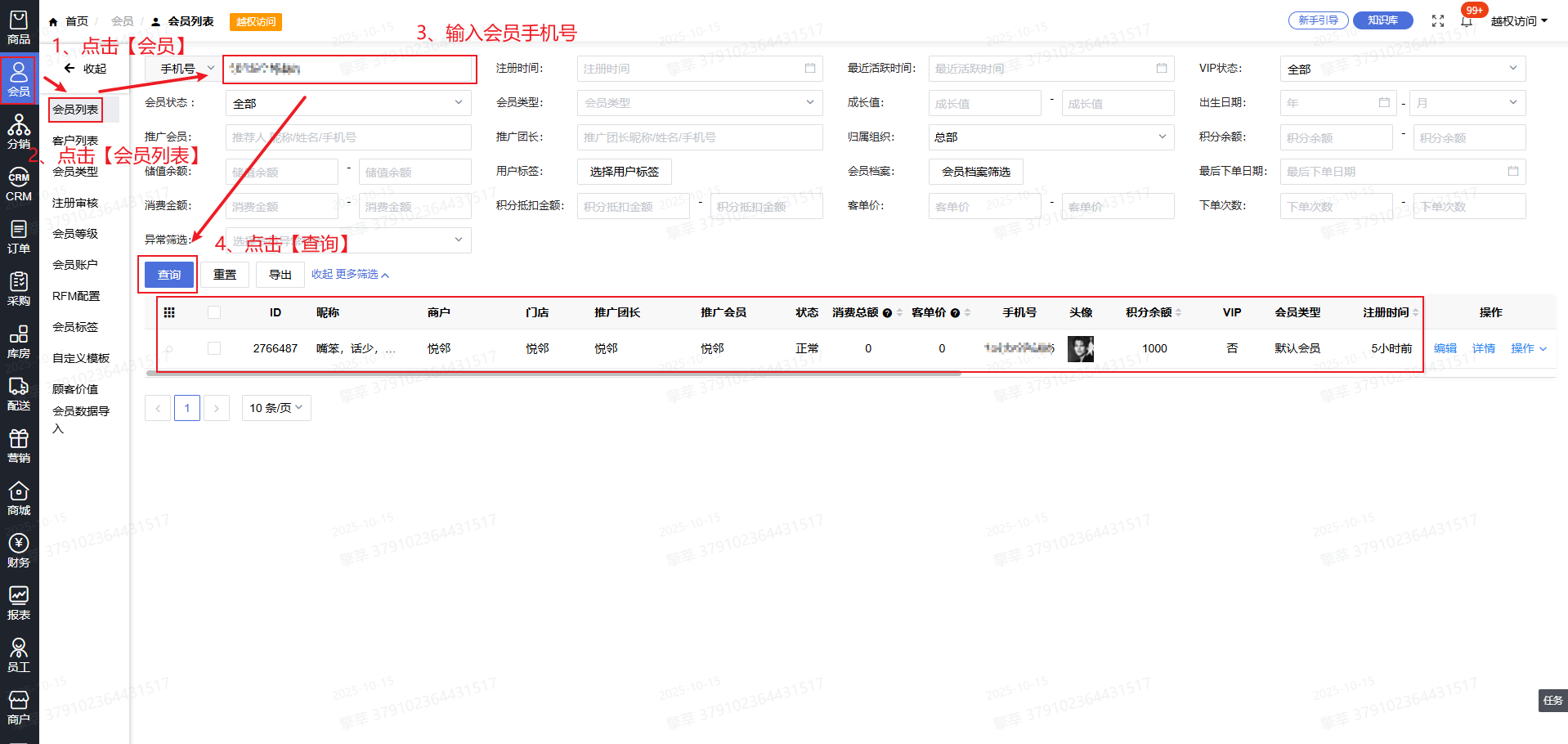
Task: Open the notification bell with 99+ badge
Action: 1467,20
